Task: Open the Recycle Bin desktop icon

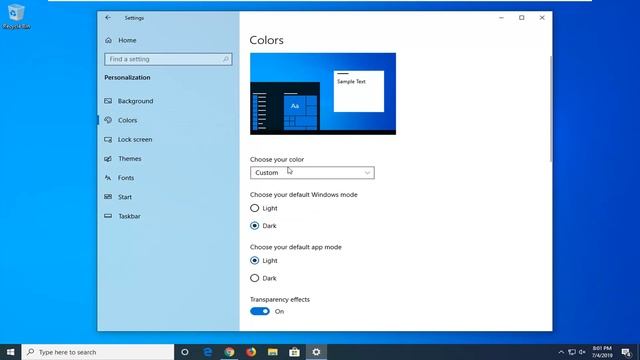Action: (x=16, y=16)
